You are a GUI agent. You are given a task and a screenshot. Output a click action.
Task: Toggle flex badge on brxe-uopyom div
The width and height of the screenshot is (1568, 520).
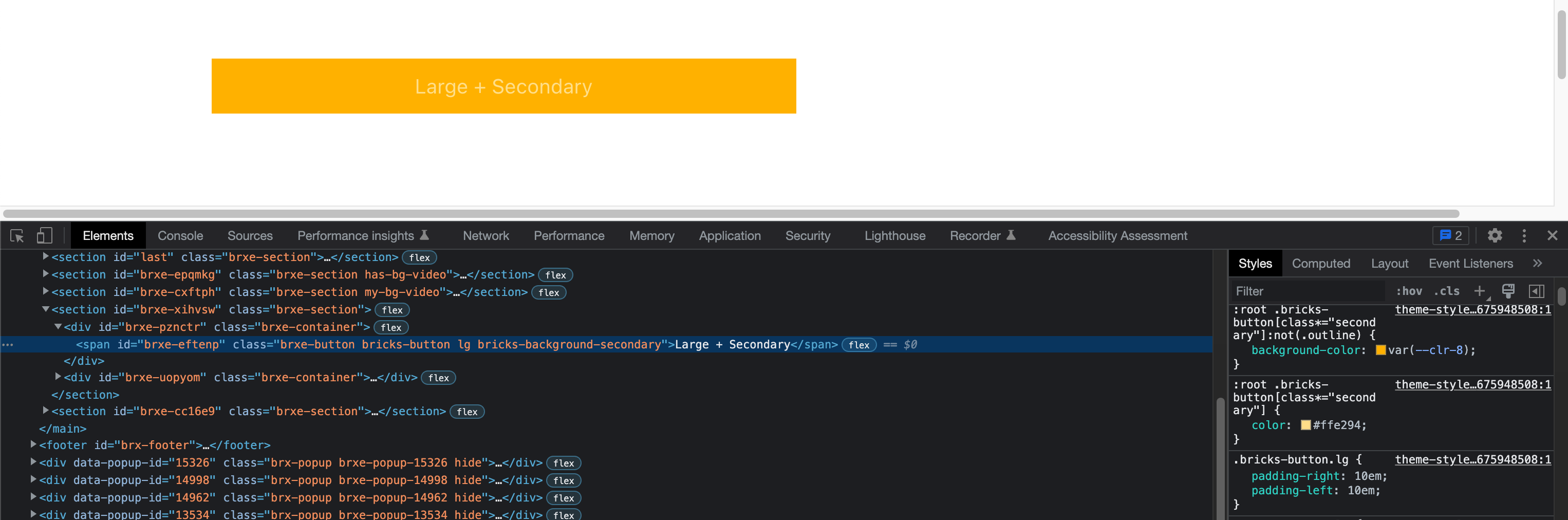click(x=438, y=378)
